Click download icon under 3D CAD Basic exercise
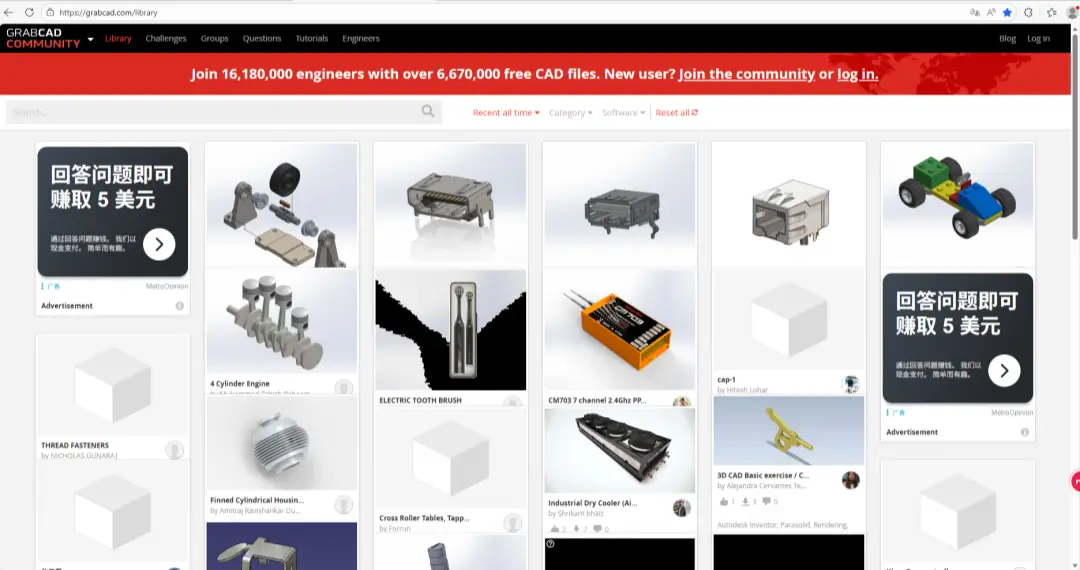The image size is (1080, 570). click(x=746, y=501)
